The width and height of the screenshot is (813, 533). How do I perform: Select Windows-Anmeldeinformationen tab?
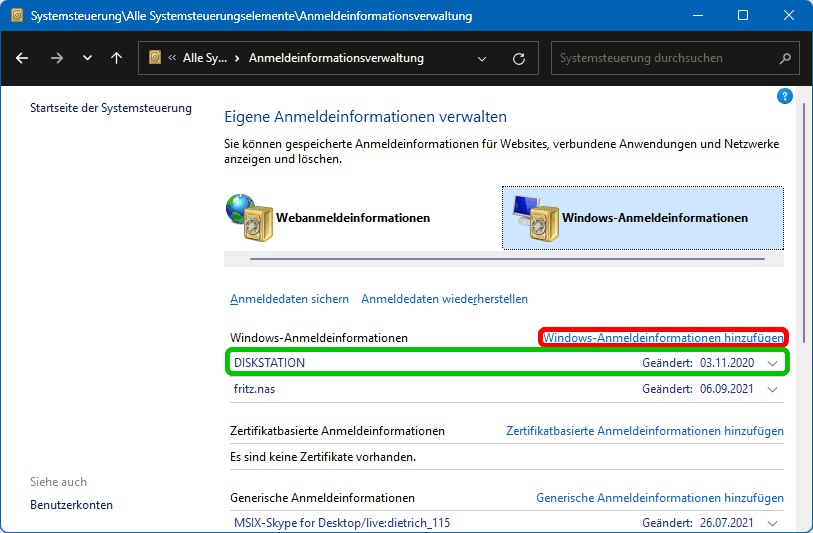coord(641,218)
